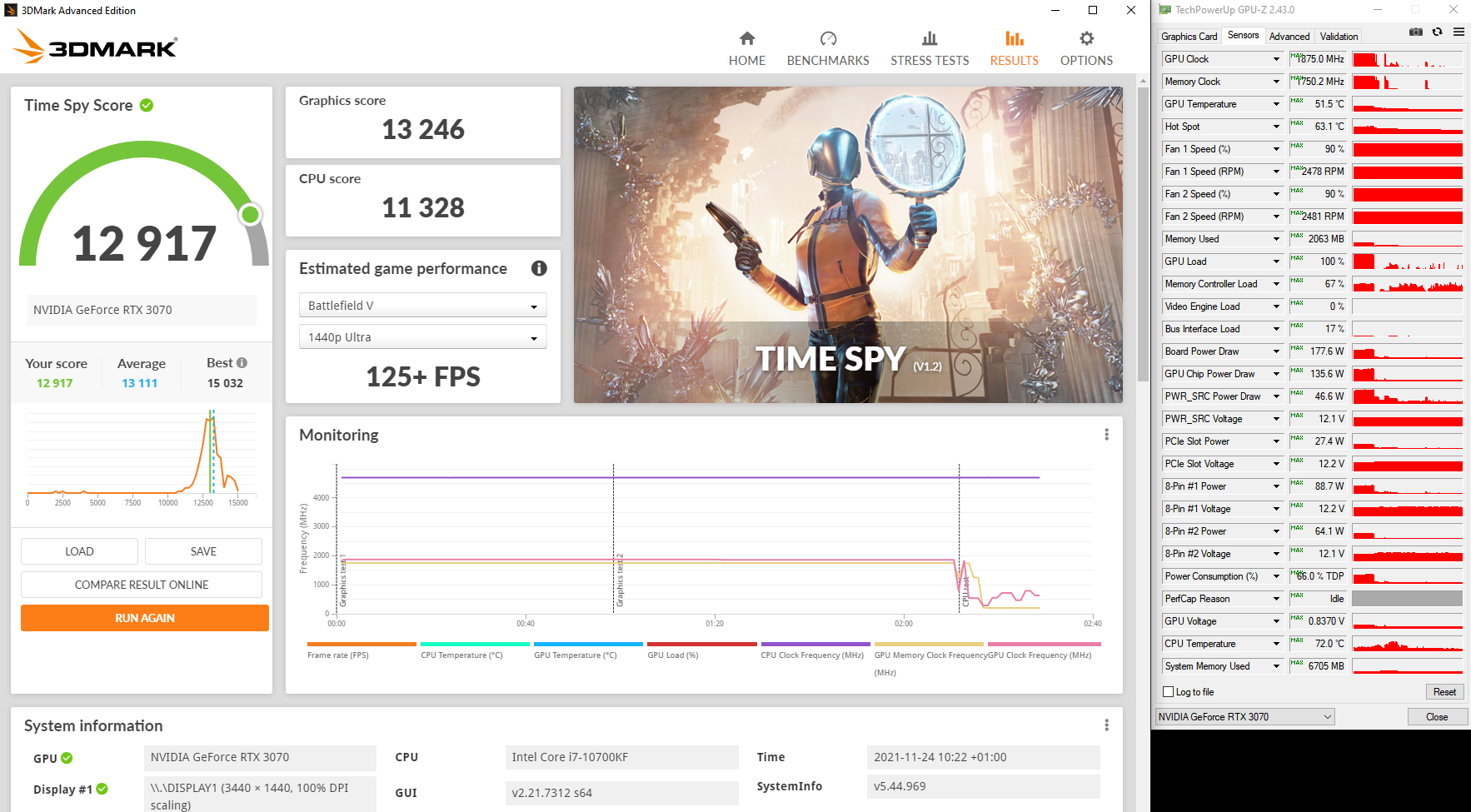Open the CPU Temperature sensor dropdown in GPU-Z
The image size is (1471, 812).
click(x=1276, y=644)
